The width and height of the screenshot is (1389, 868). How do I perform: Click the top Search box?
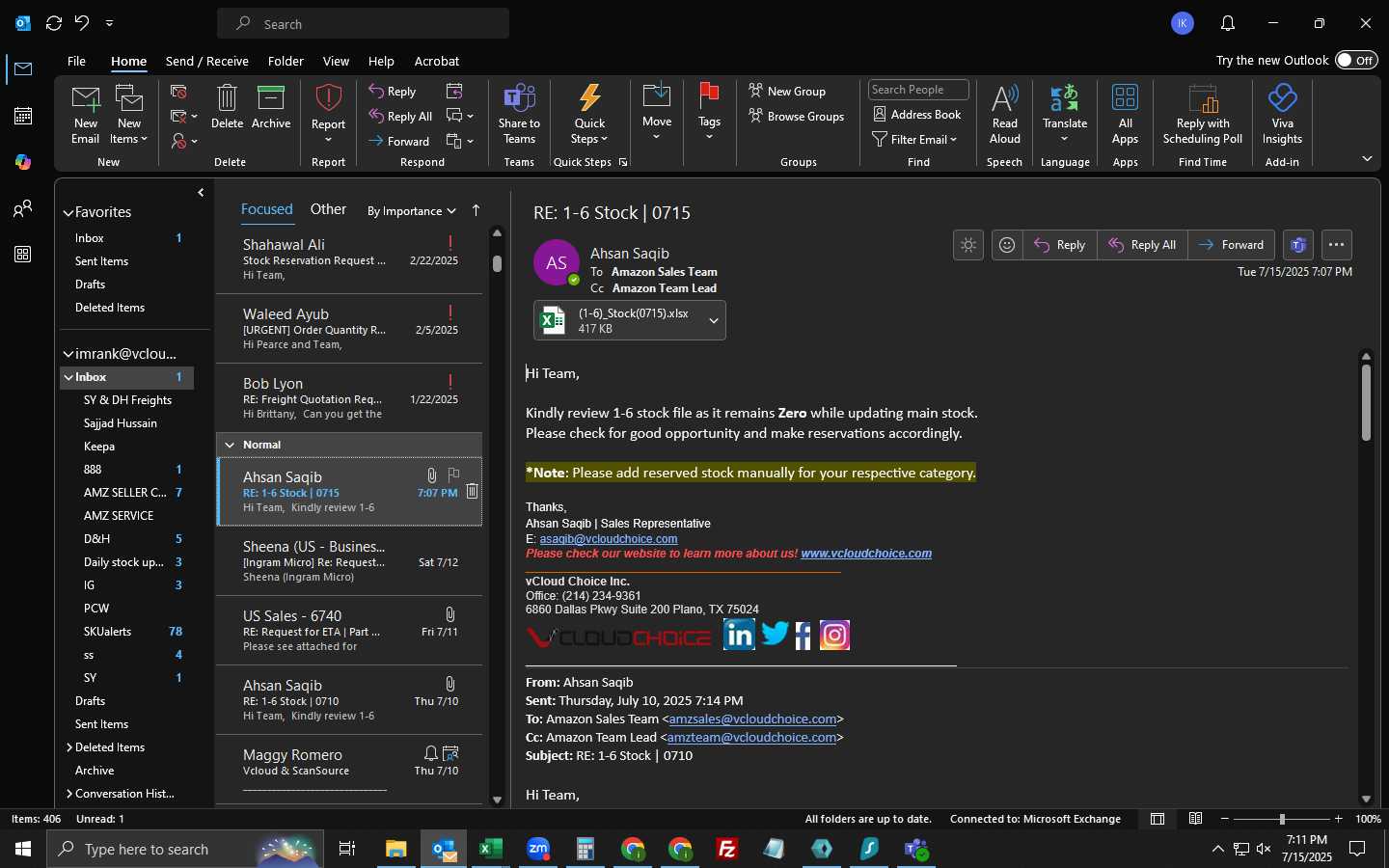(364, 23)
